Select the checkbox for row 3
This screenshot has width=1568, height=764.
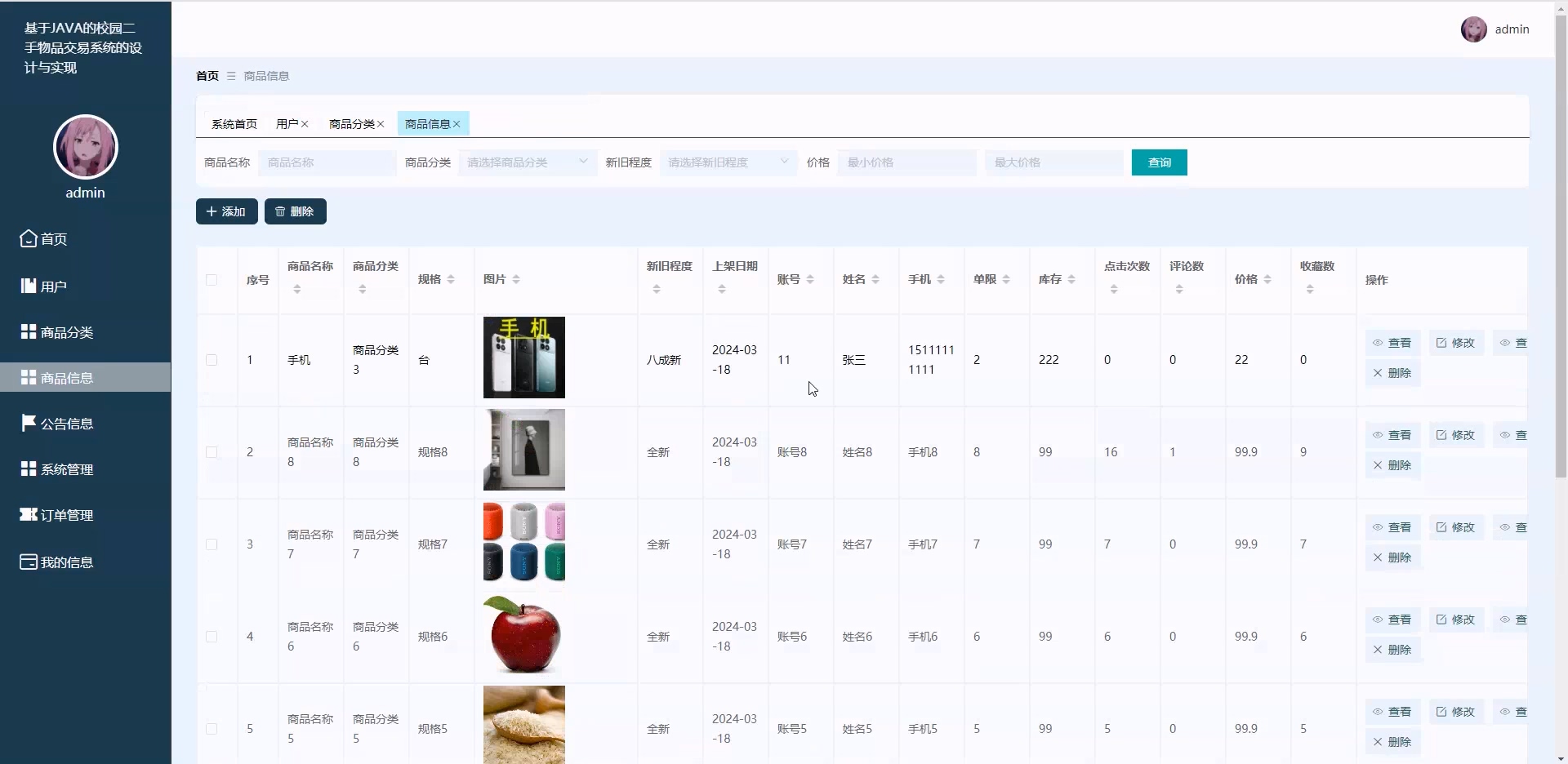(x=212, y=544)
